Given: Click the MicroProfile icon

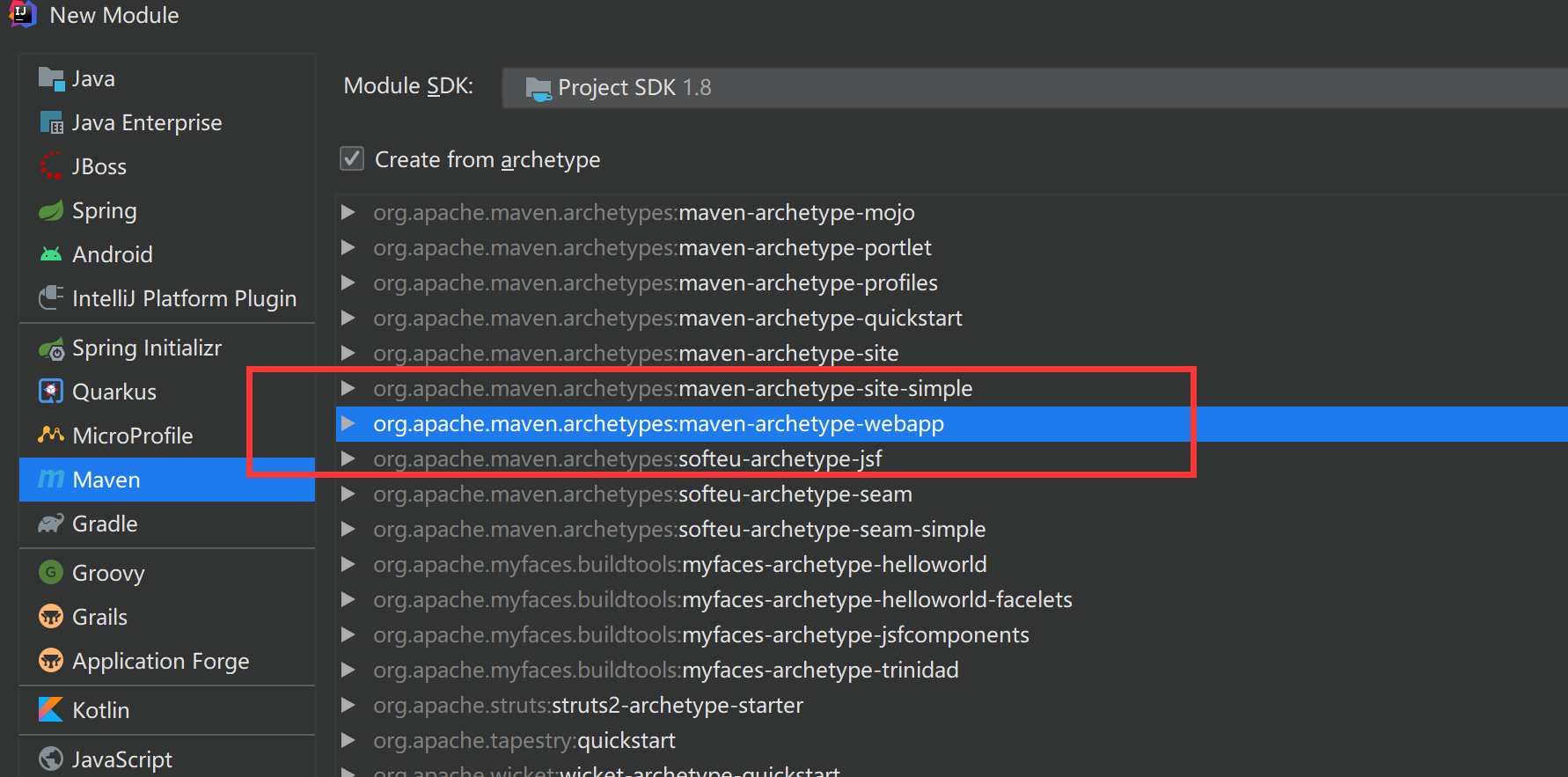Looking at the screenshot, I should 51,435.
